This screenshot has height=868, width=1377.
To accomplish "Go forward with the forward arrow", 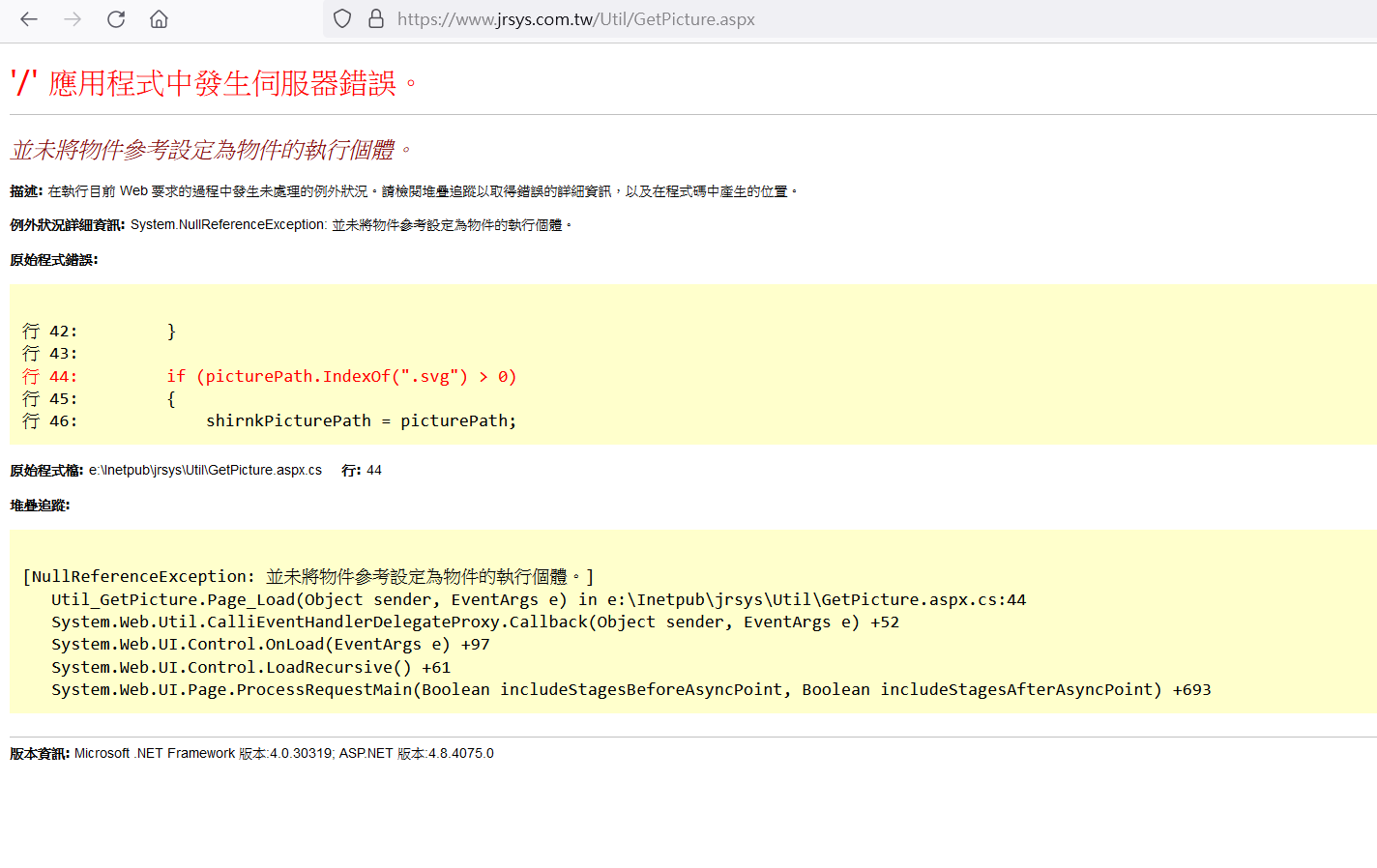I will click(73, 19).
